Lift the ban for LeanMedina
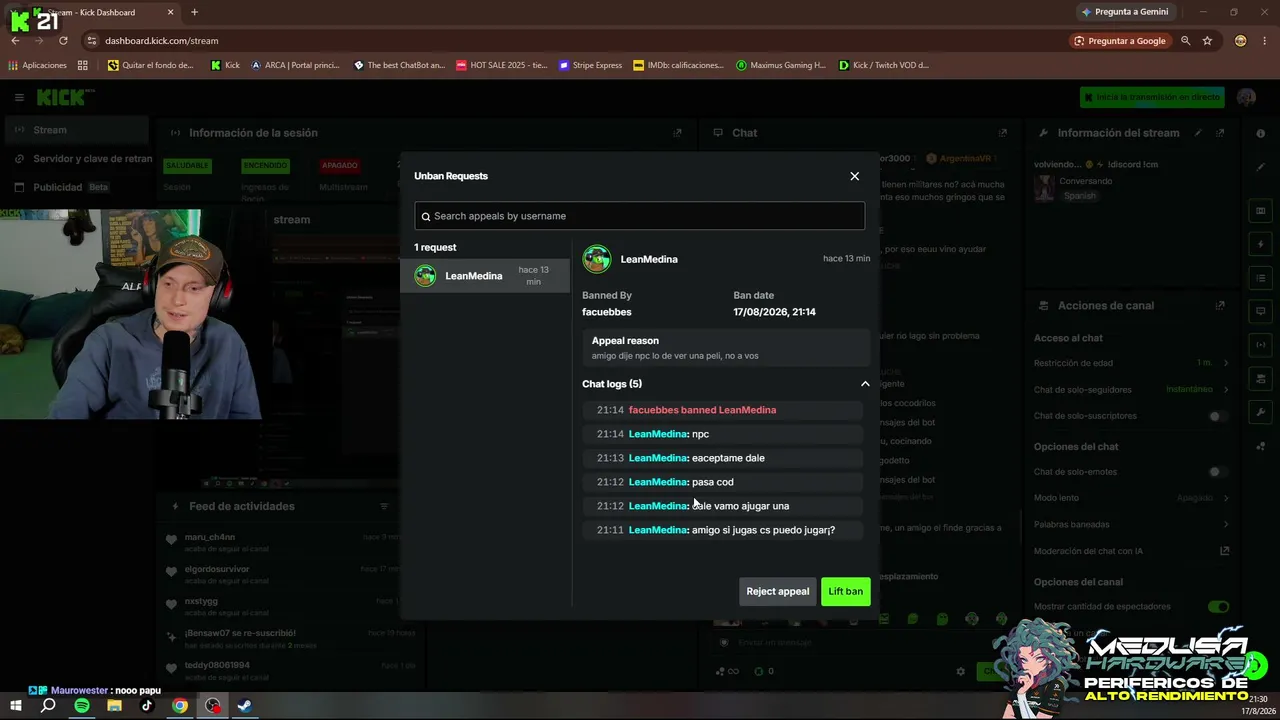1280x720 pixels. tap(845, 592)
